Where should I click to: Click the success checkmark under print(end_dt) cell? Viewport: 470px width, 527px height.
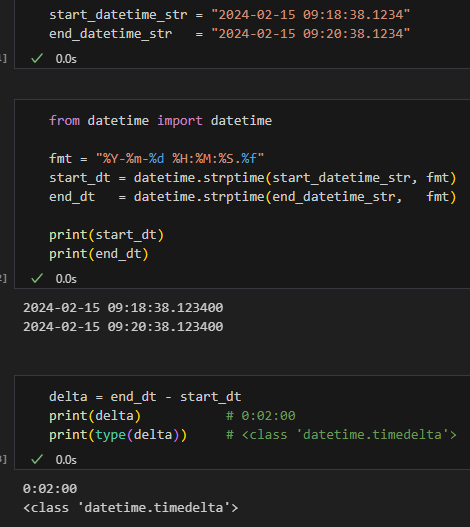pos(37,278)
